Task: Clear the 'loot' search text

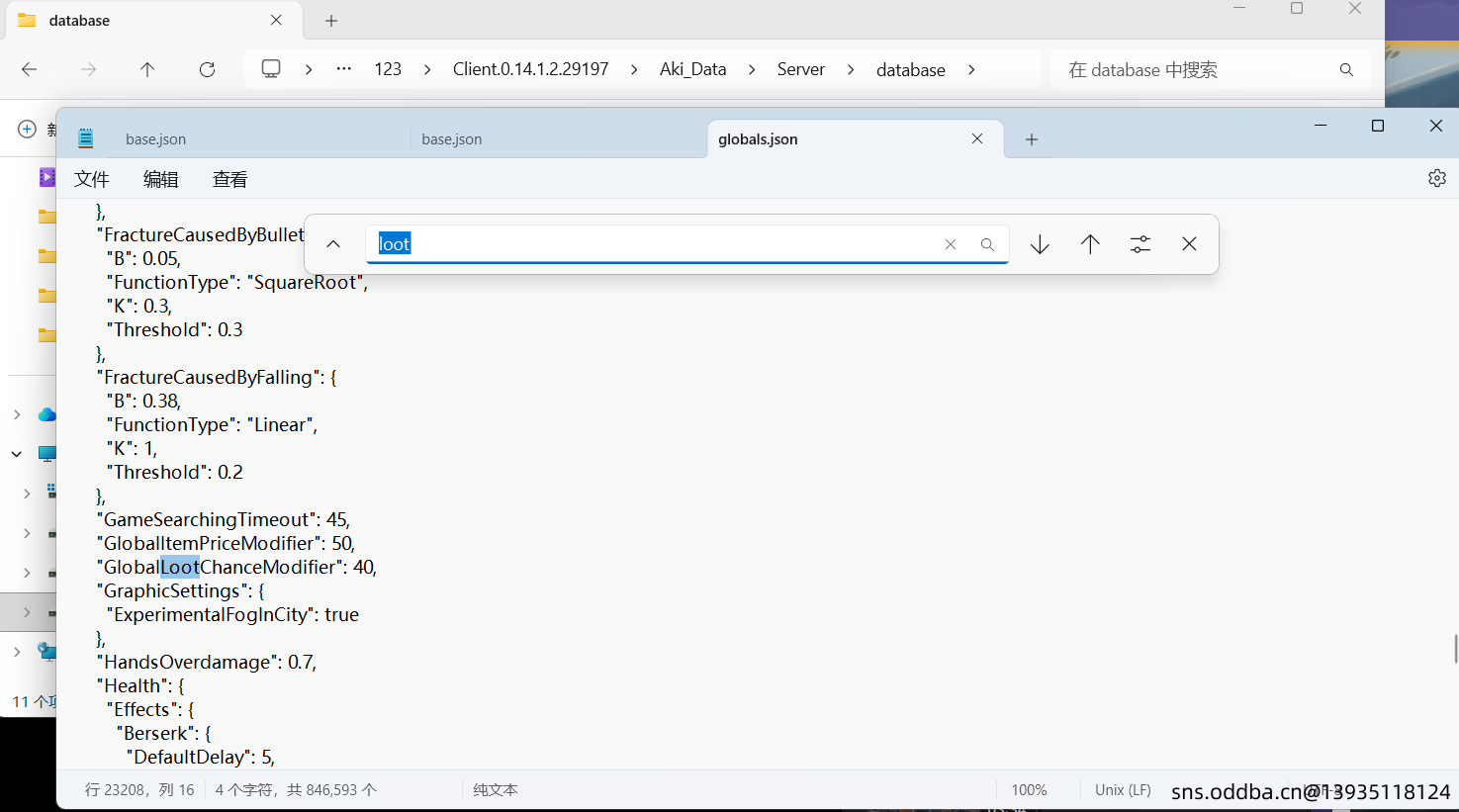Action: tap(951, 244)
